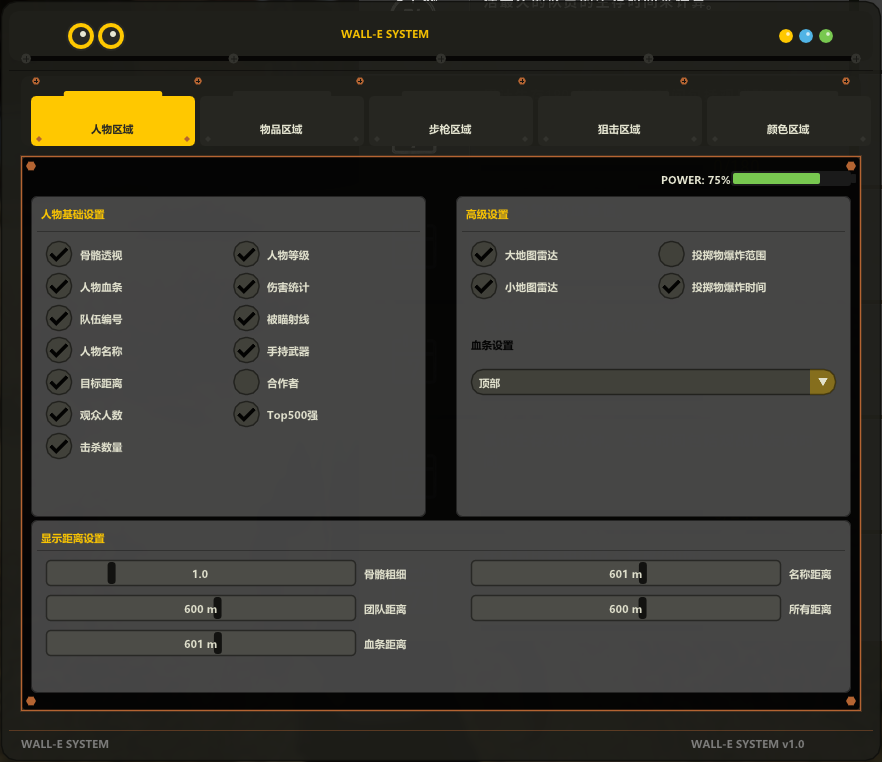Screen dimensions: 882x762
Task: Select the 狙击区域 tab
Action: pyautogui.click(x=619, y=129)
